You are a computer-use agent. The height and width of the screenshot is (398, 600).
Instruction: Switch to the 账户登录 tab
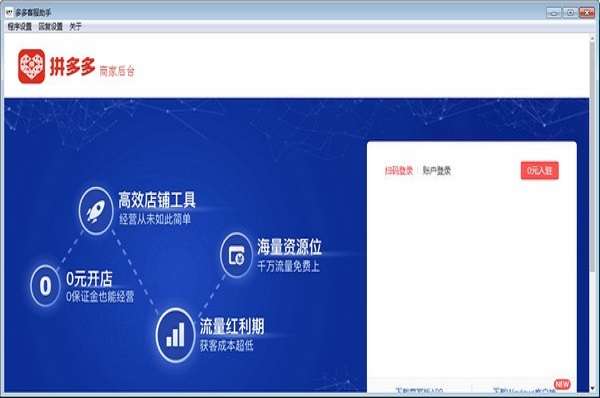tap(437, 171)
